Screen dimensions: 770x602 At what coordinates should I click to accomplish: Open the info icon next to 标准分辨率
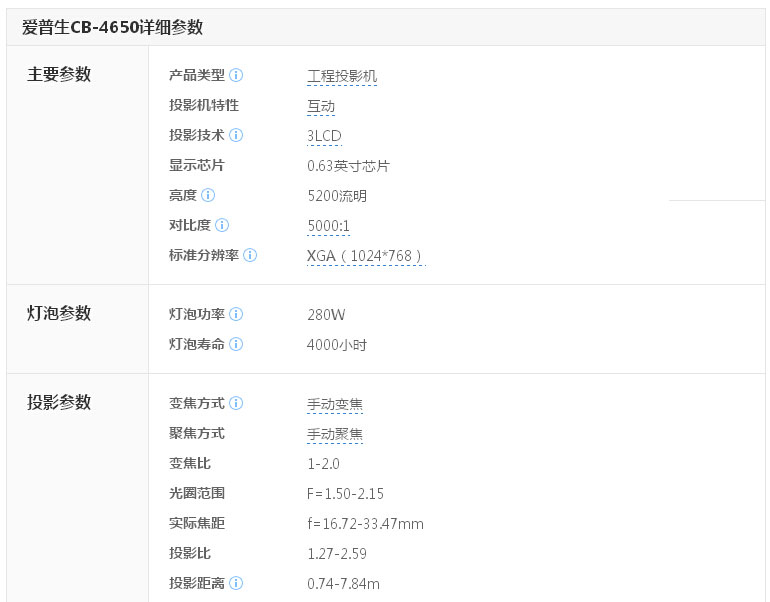tap(250, 255)
